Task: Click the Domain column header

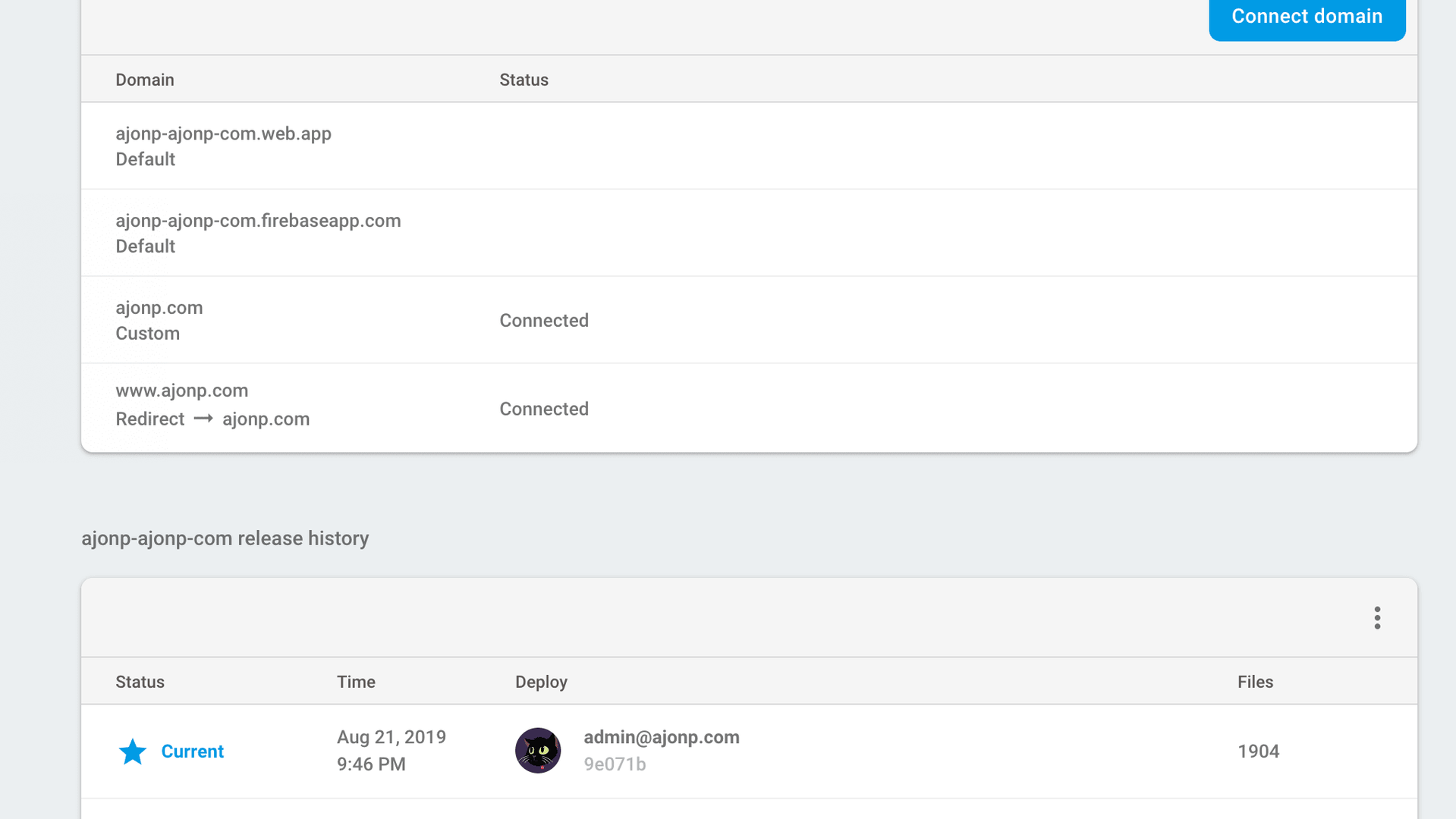Action: pos(145,80)
